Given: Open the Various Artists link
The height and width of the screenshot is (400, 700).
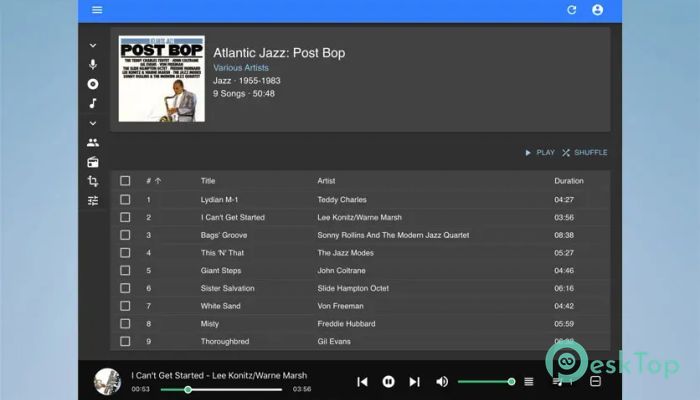Looking at the screenshot, I should click(x=241, y=68).
